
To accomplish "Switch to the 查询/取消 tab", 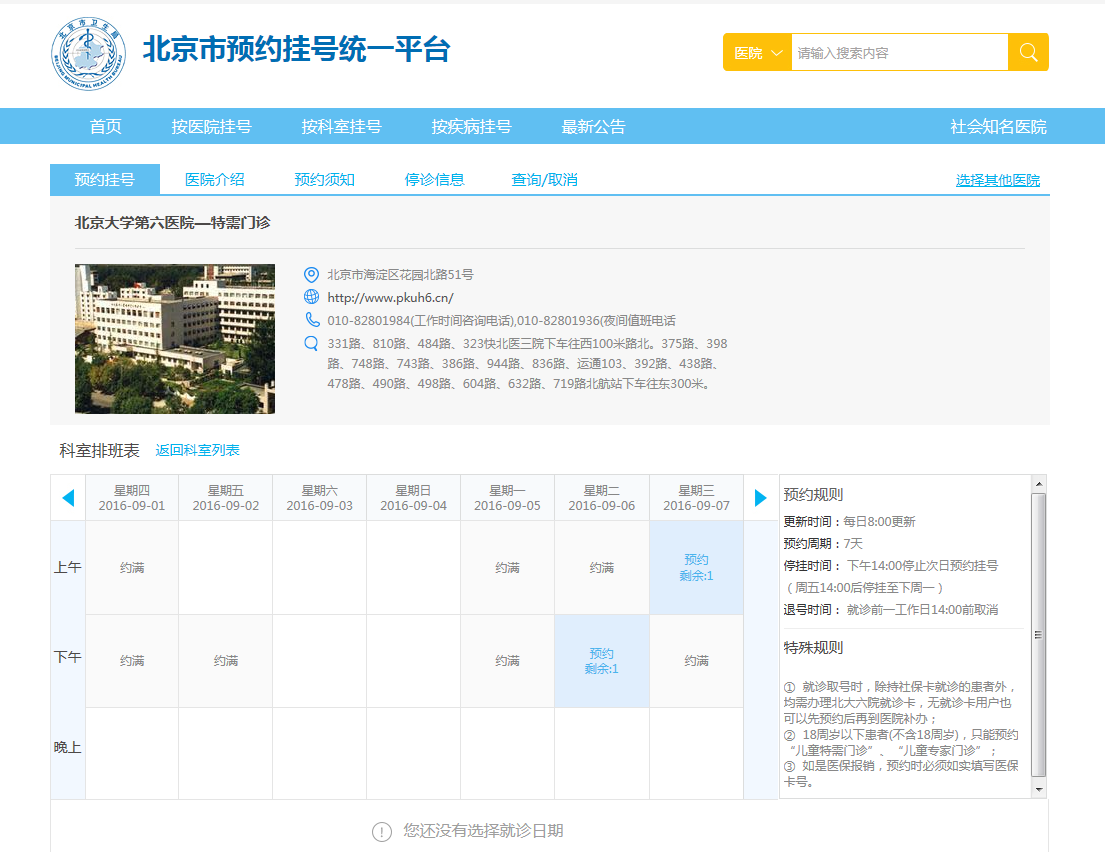I will pyautogui.click(x=544, y=180).
